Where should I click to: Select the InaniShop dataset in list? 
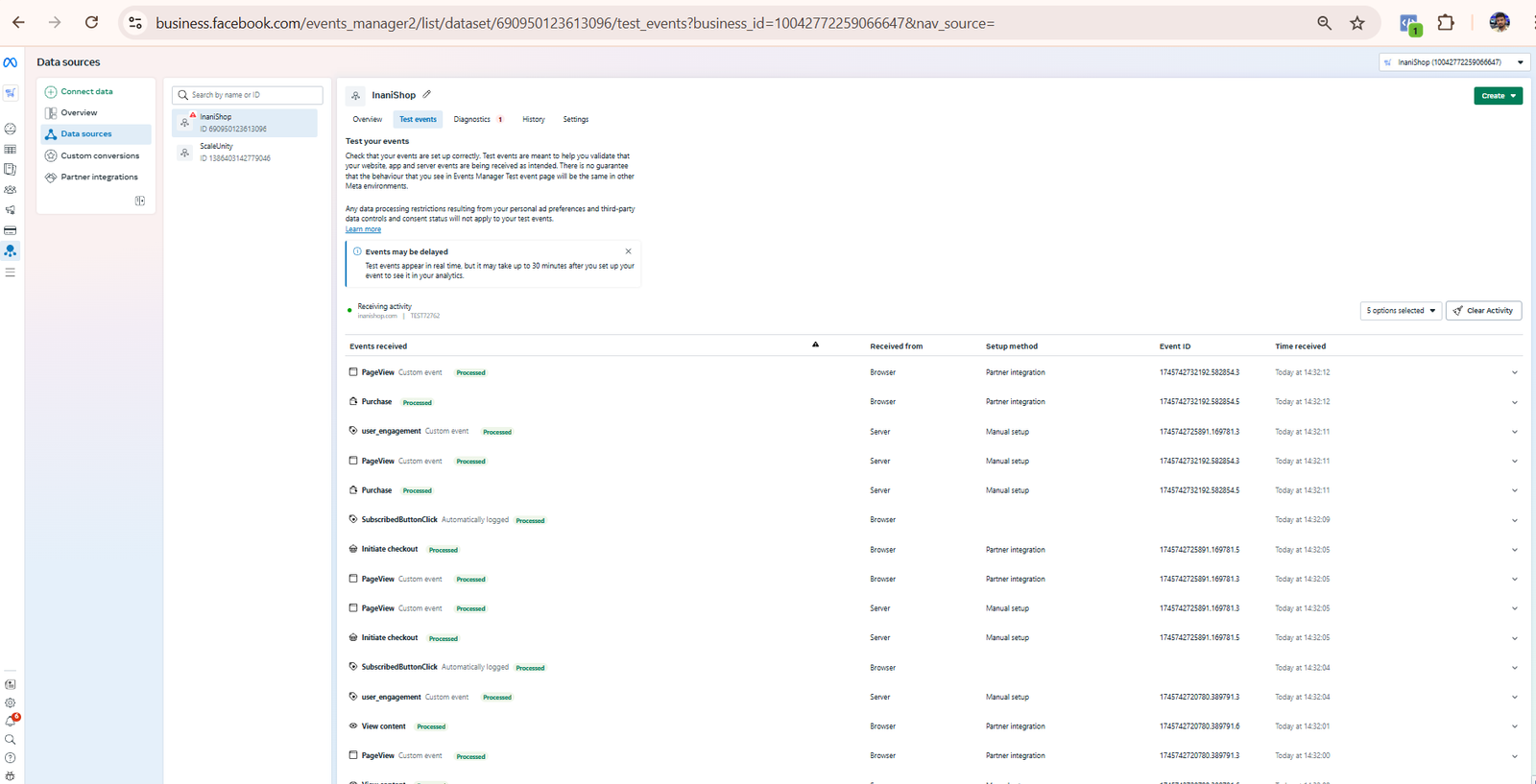tap(246, 123)
